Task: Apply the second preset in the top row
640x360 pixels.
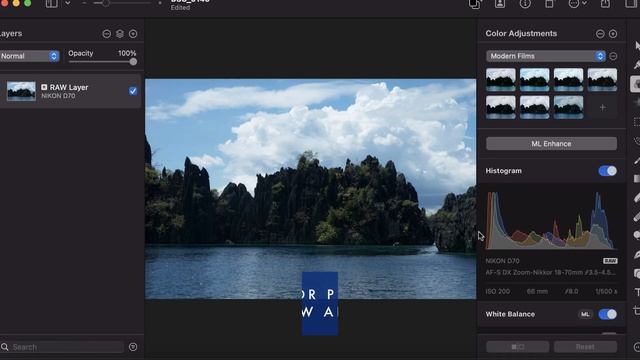Action: click(x=535, y=79)
